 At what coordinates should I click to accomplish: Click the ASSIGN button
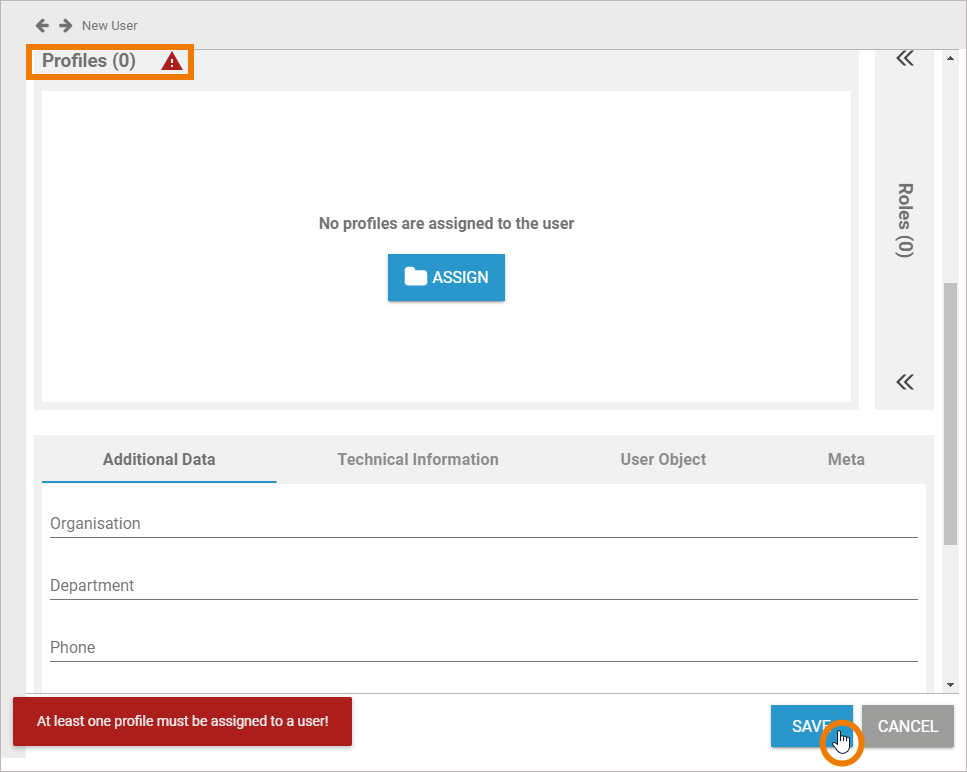tap(446, 277)
